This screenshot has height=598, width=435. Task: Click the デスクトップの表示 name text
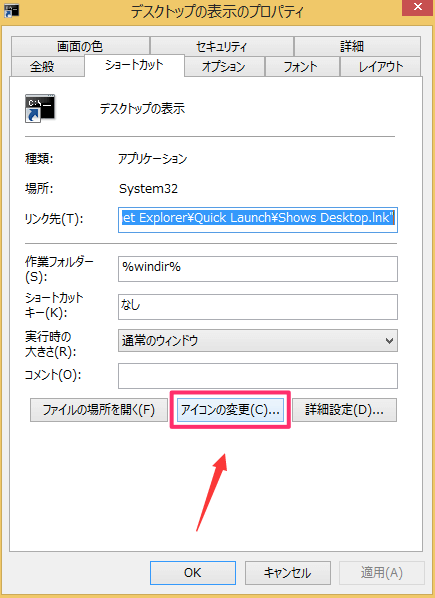pos(142,109)
